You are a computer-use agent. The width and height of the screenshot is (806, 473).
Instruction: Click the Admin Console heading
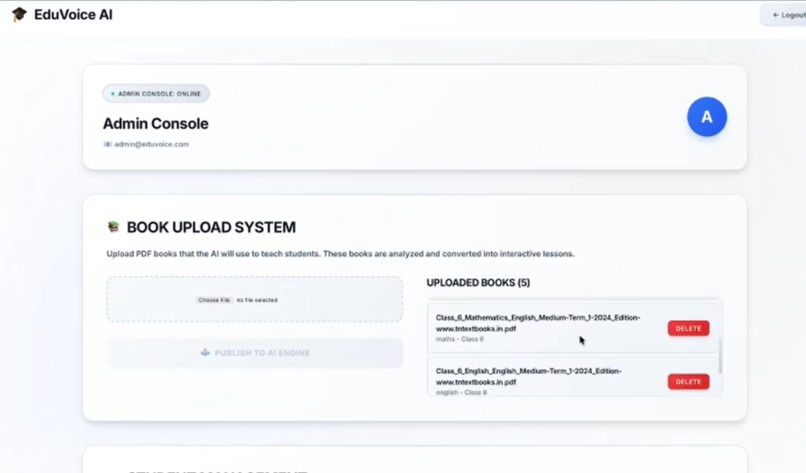[x=156, y=123]
